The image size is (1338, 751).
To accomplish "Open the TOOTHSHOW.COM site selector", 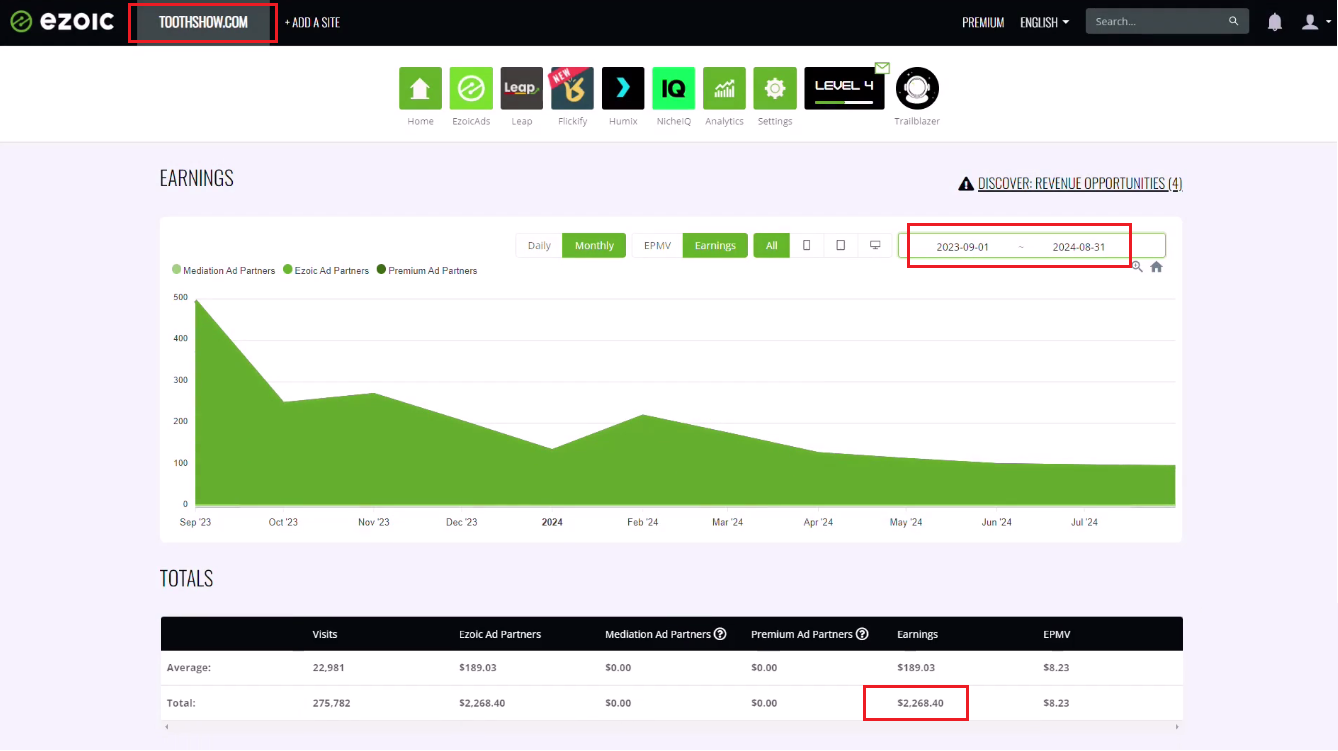I will pyautogui.click(x=203, y=22).
